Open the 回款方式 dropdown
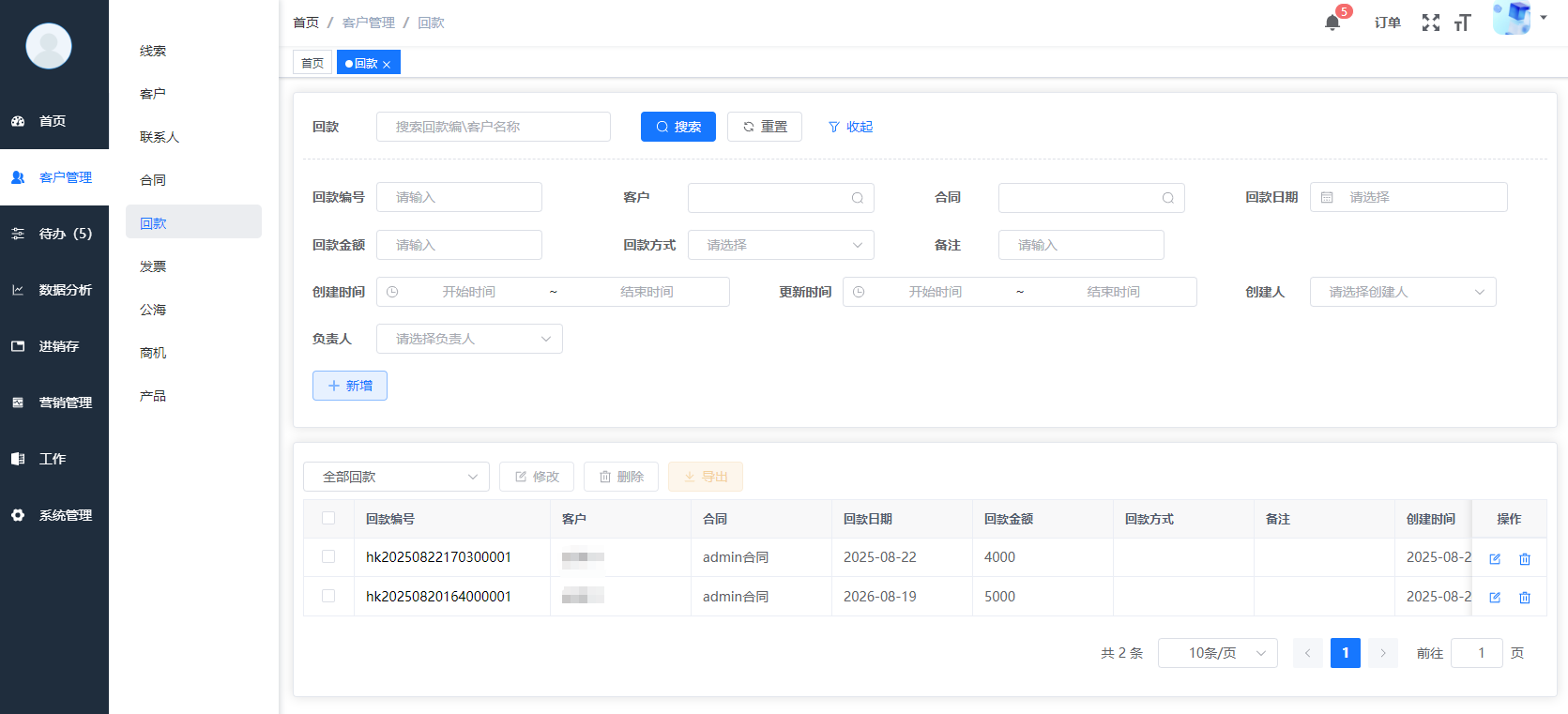The height and width of the screenshot is (714, 1568). pos(781,245)
